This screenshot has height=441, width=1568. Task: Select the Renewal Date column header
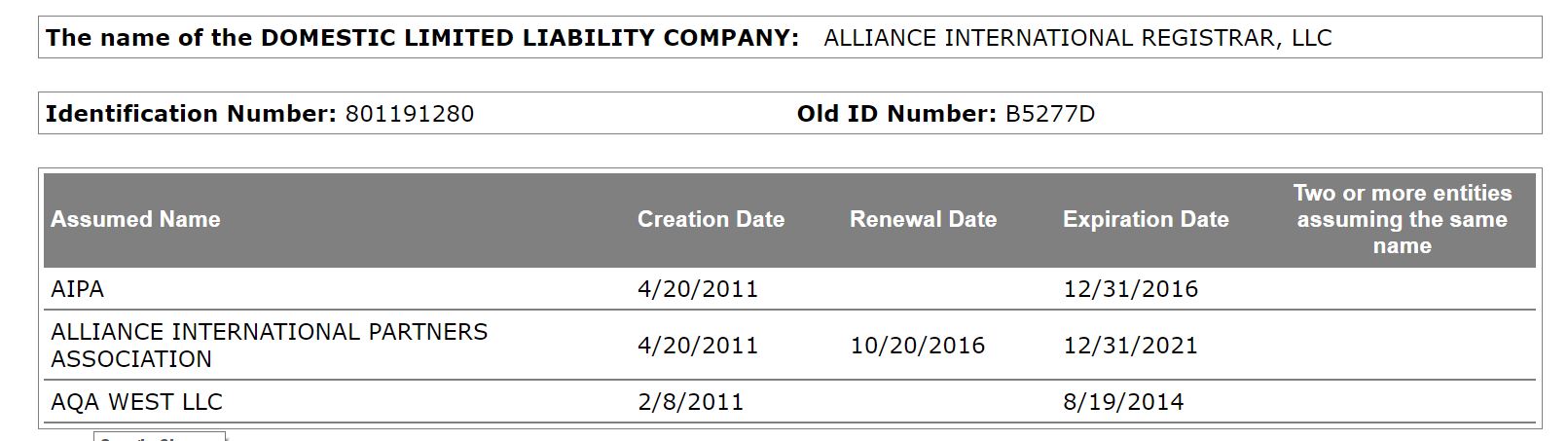(923, 220)
